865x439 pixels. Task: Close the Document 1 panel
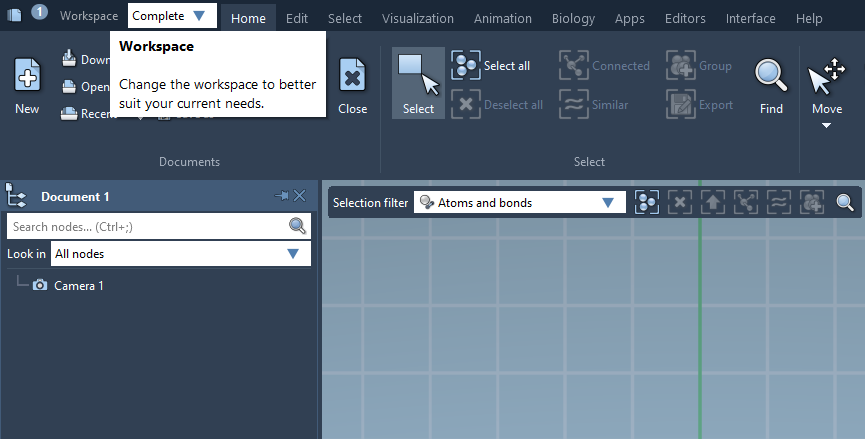(299, 196)
